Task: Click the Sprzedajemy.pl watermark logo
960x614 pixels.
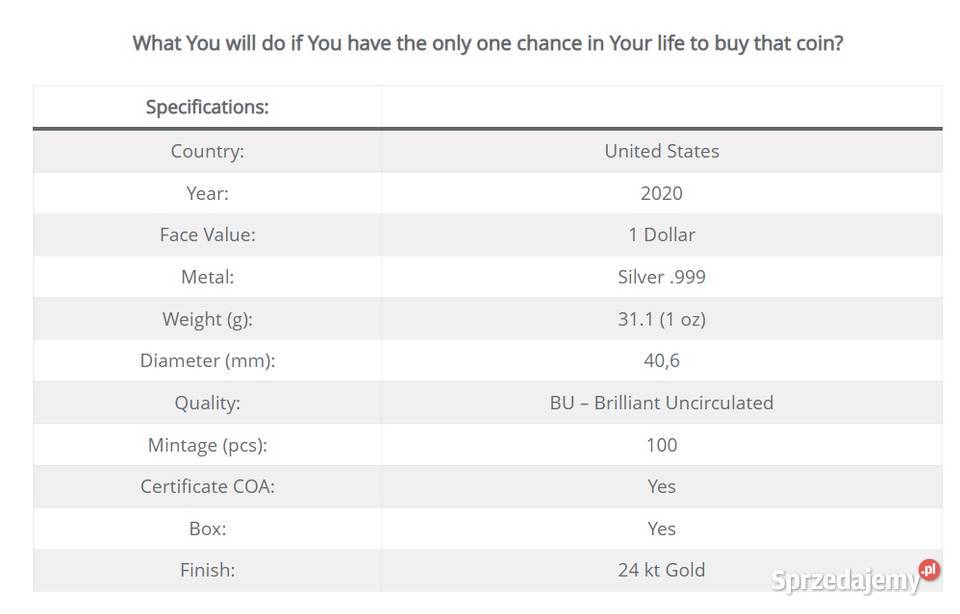Action: pos(845,578)
